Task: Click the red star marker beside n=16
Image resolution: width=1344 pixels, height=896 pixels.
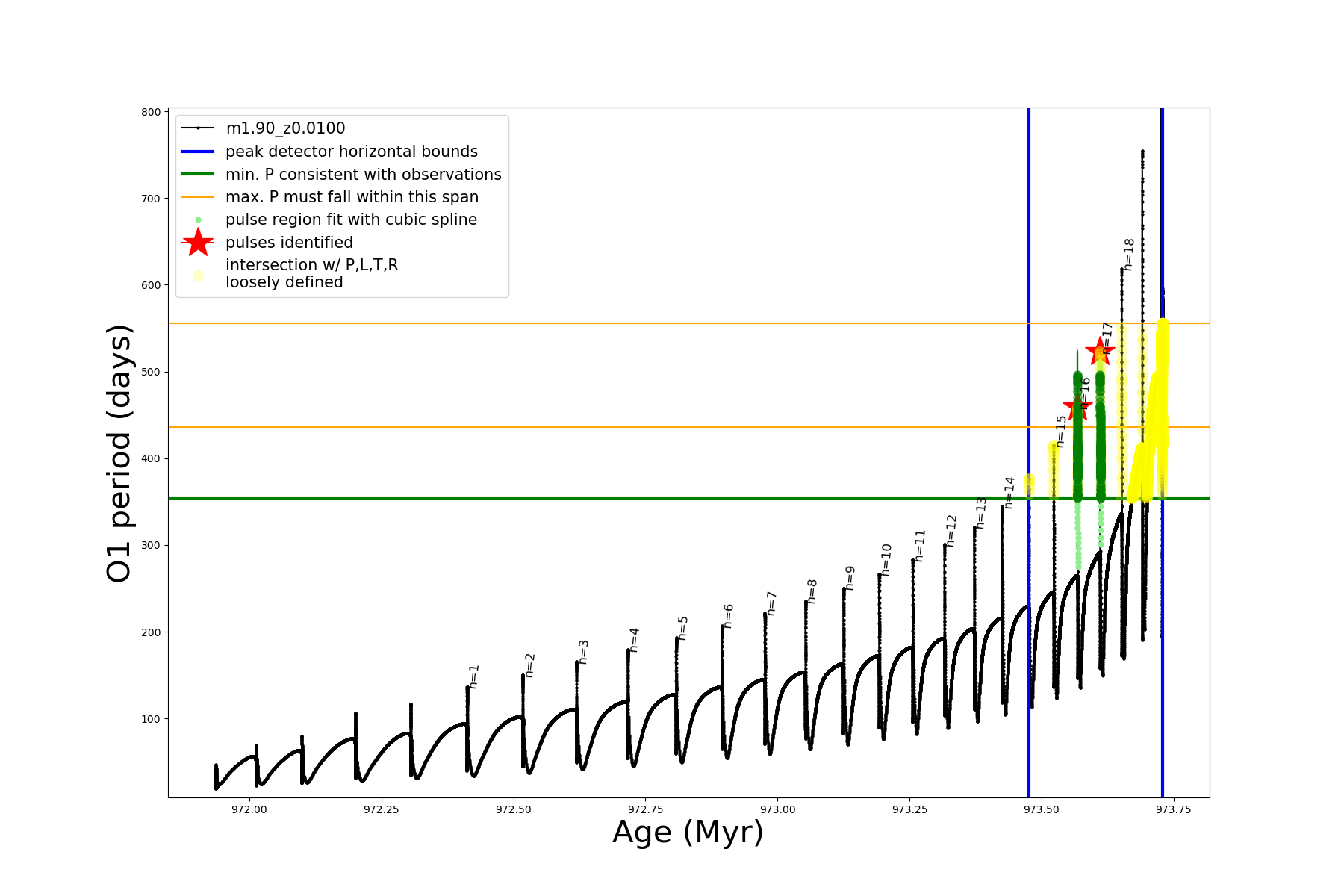Action: [1077, 408]
